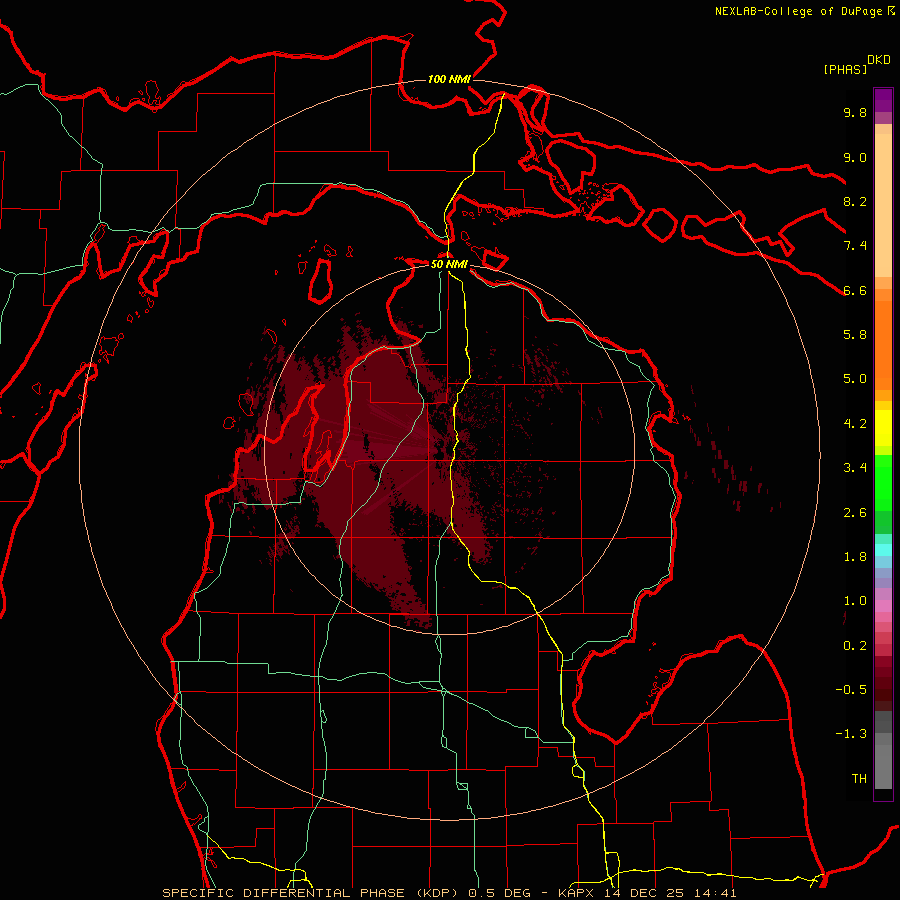
Task: Click the 50 NMI range ring label
Action: pyautogui.click(x=449, y=264)
